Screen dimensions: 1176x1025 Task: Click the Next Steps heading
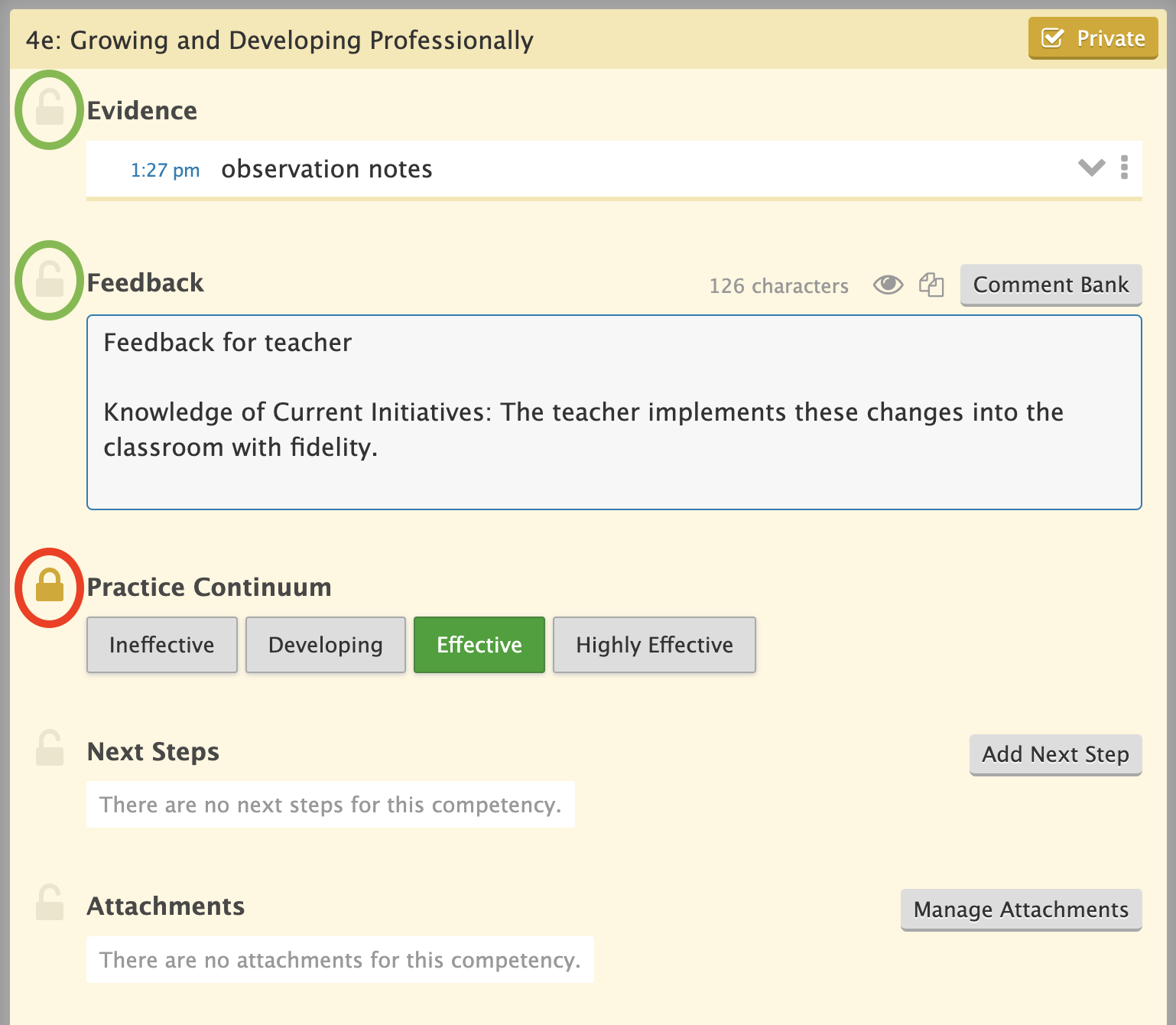click(153, 752)
